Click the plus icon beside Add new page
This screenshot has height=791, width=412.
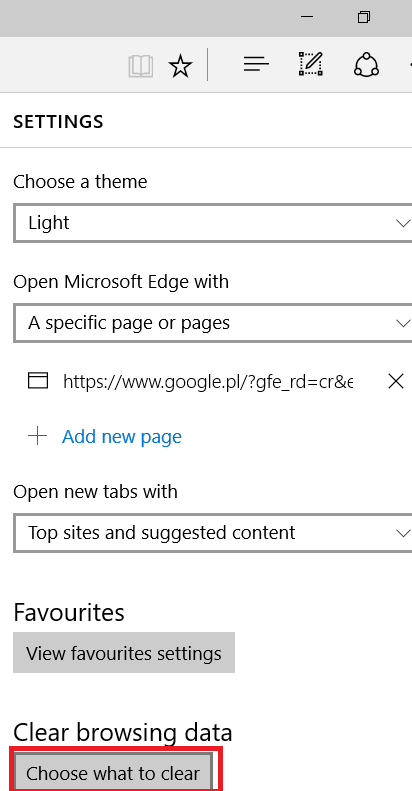pyautogui.click(x=37, y=436)
